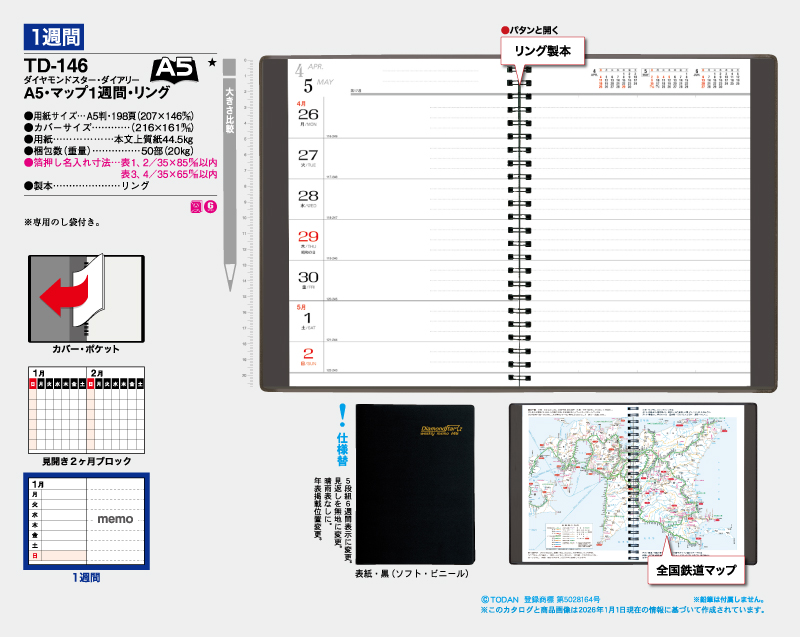Click the 2月 header in two-month block thumbnail

tap(97, 373)
